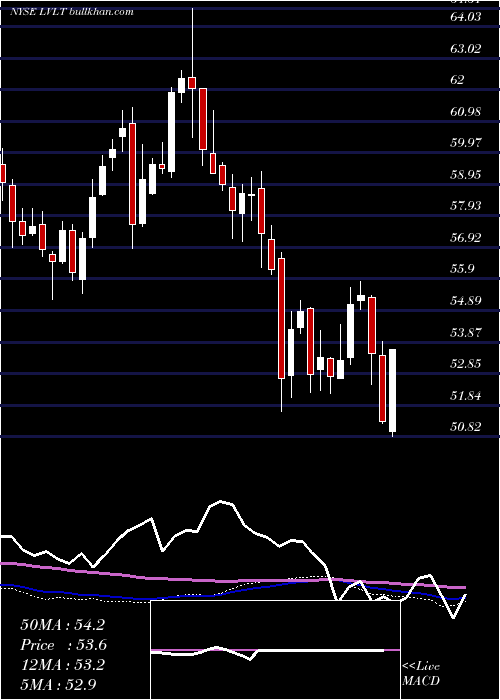Viewport: 500px width, 700px height.
Task: Click the last white candlestick on the chart
Action: coord(392,391)
